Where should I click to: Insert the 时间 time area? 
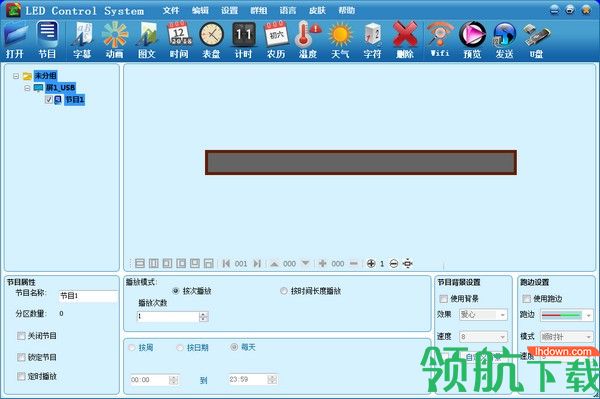(179, 41)
